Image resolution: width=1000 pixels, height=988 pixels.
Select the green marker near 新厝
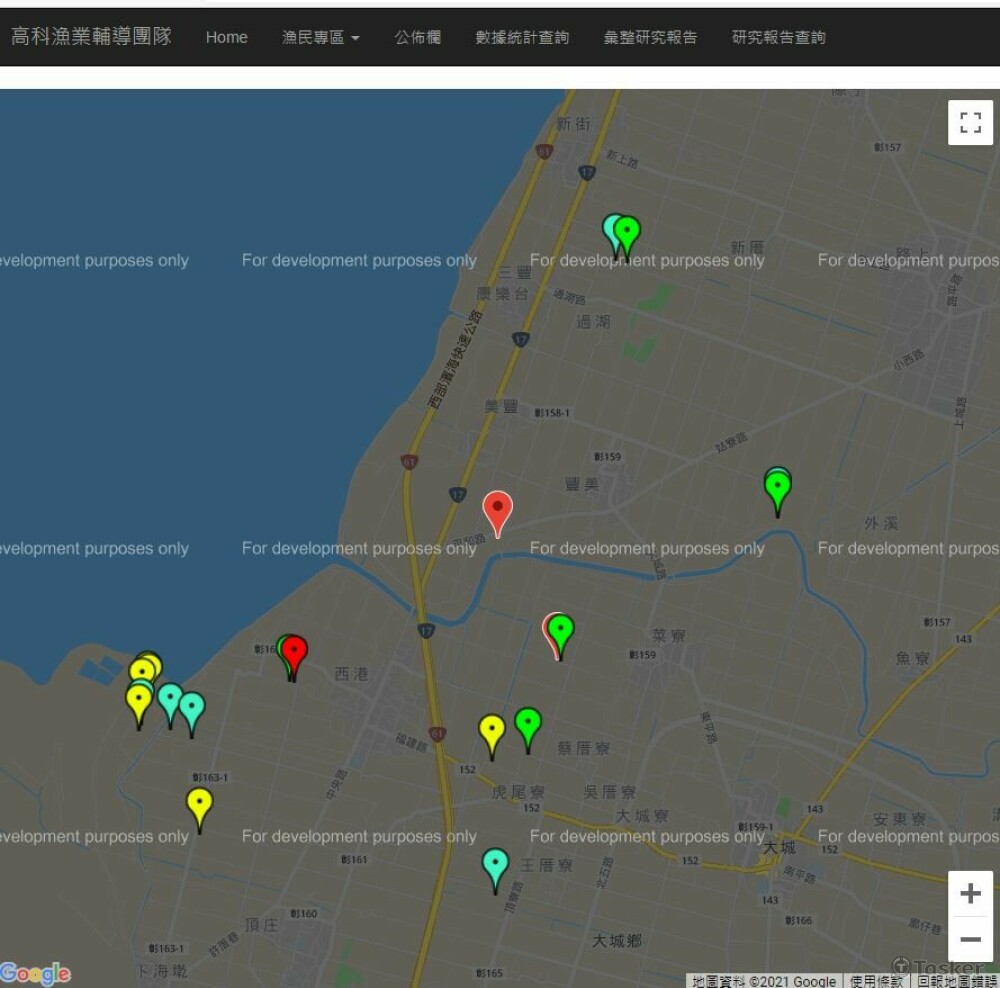click(x=627, y=233)
